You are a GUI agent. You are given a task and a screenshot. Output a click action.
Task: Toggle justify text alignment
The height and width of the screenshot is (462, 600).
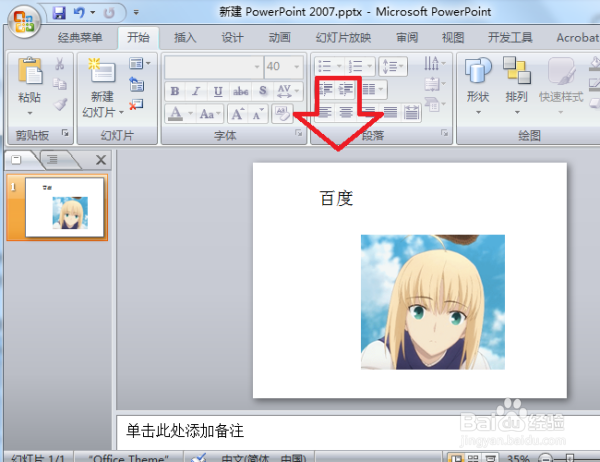tap(390, 112)
